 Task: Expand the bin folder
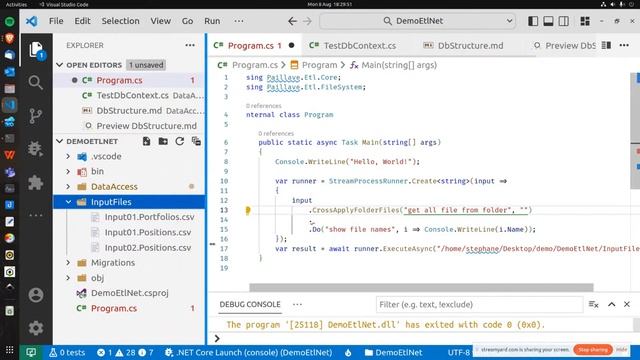pyautogui.click(x=68, y=171)
